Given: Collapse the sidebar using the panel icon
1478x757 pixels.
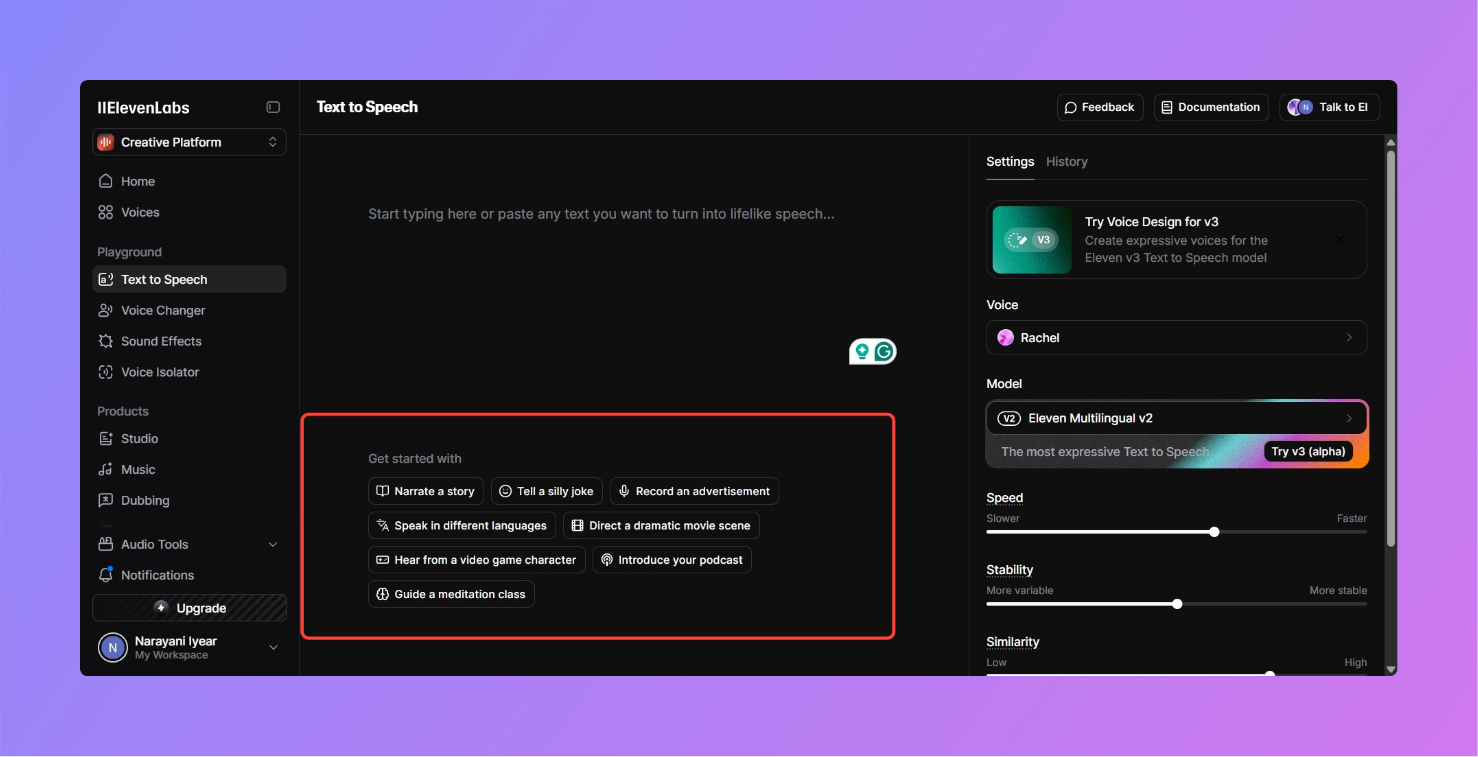Looking at the screenshot, I should (273, 107).
